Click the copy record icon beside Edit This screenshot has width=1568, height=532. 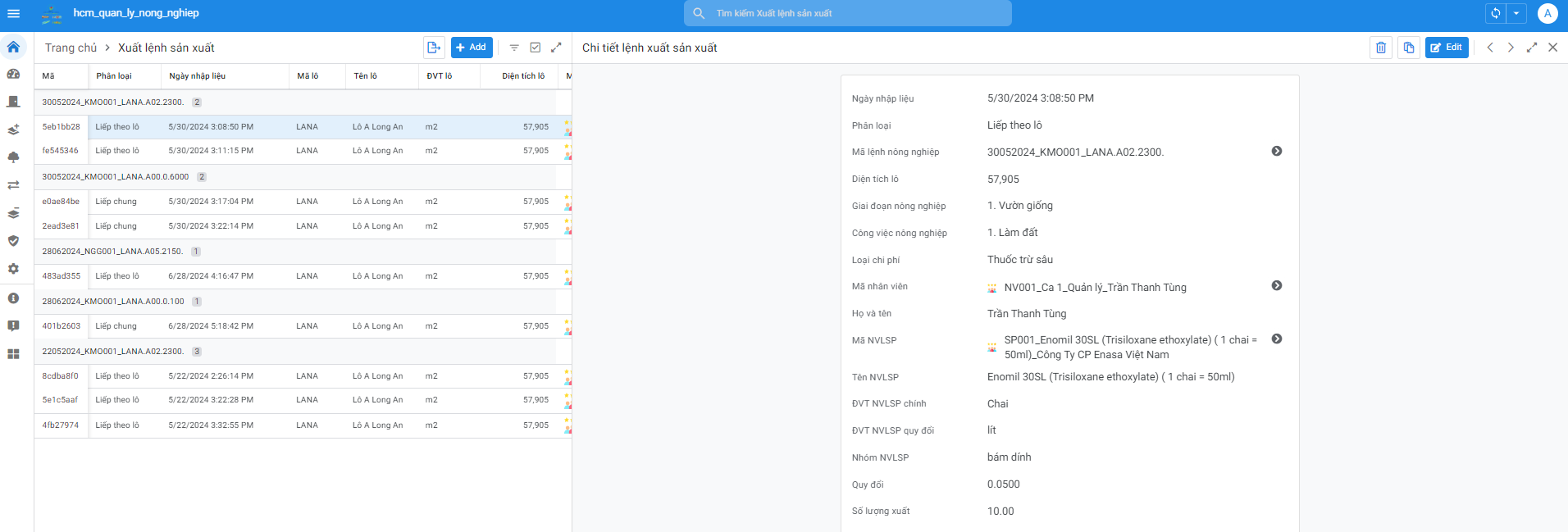[x=1408, y=48]
